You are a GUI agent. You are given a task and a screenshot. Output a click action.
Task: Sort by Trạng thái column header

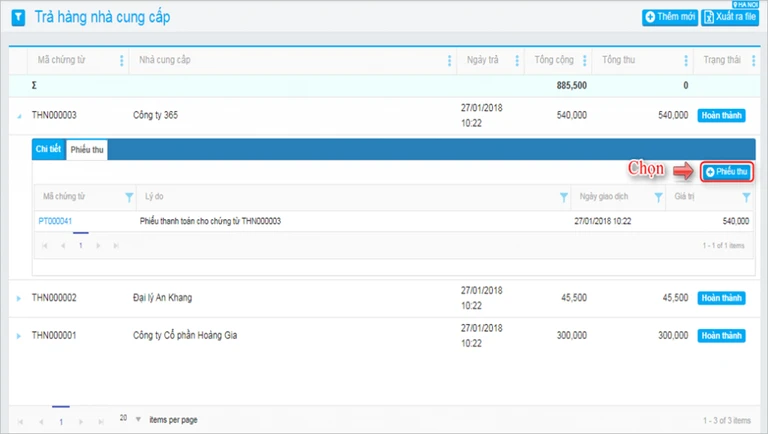(x=722, y=60)
